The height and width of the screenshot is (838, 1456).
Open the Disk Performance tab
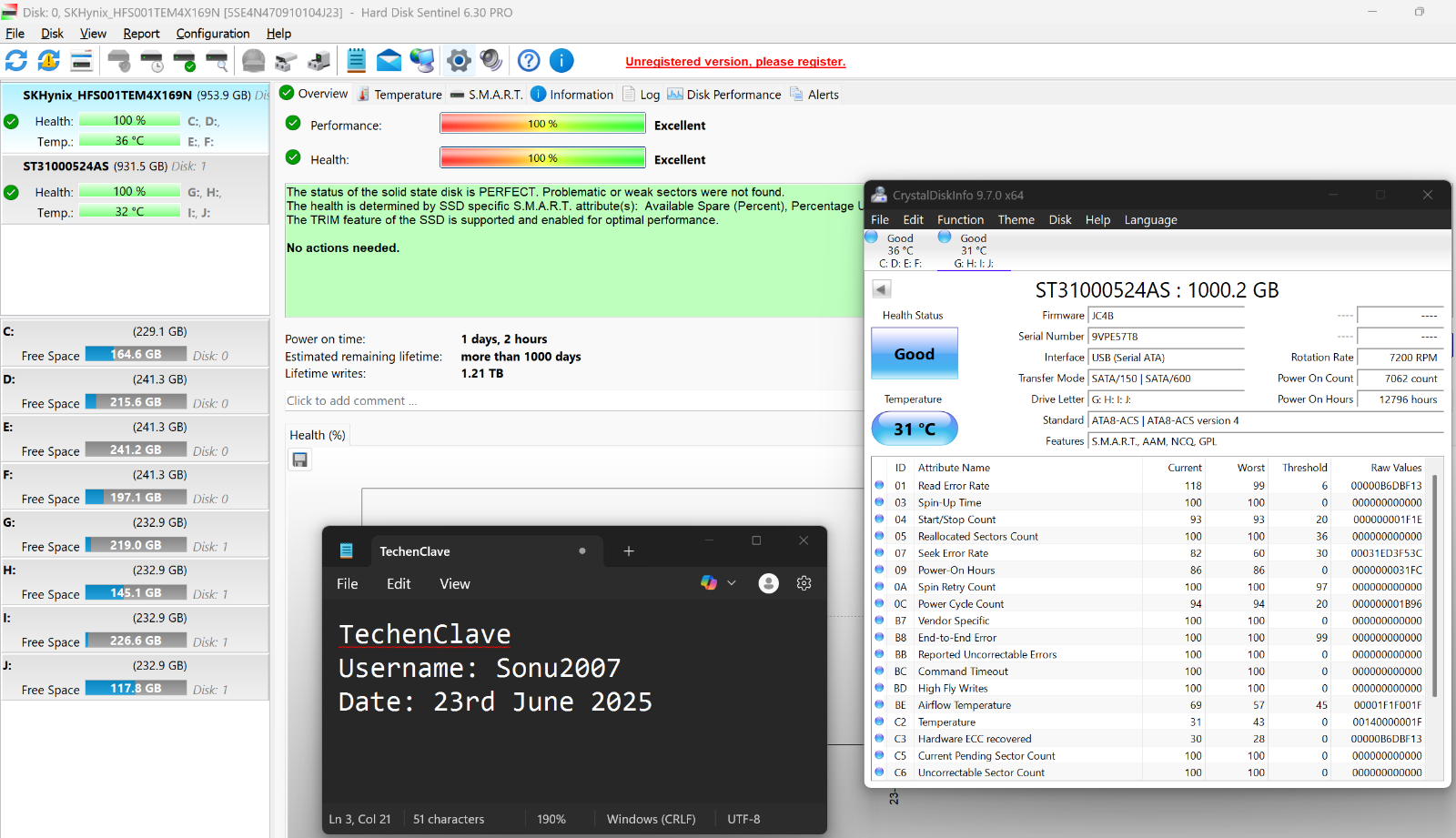(x=724, y=95)
